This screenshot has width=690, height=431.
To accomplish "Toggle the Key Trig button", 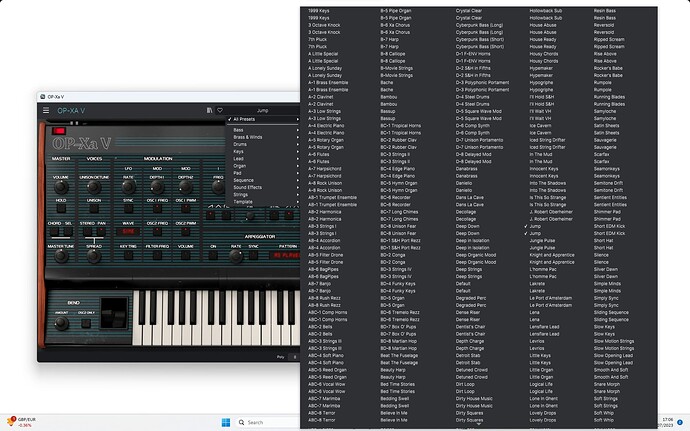I will pos(128,255).
